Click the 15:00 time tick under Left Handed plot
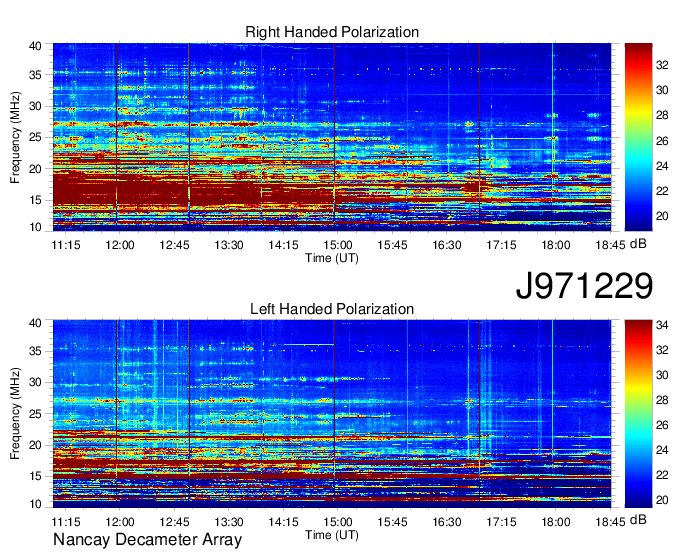Screen dimensions: 680x552 click(x=338, y=522)
